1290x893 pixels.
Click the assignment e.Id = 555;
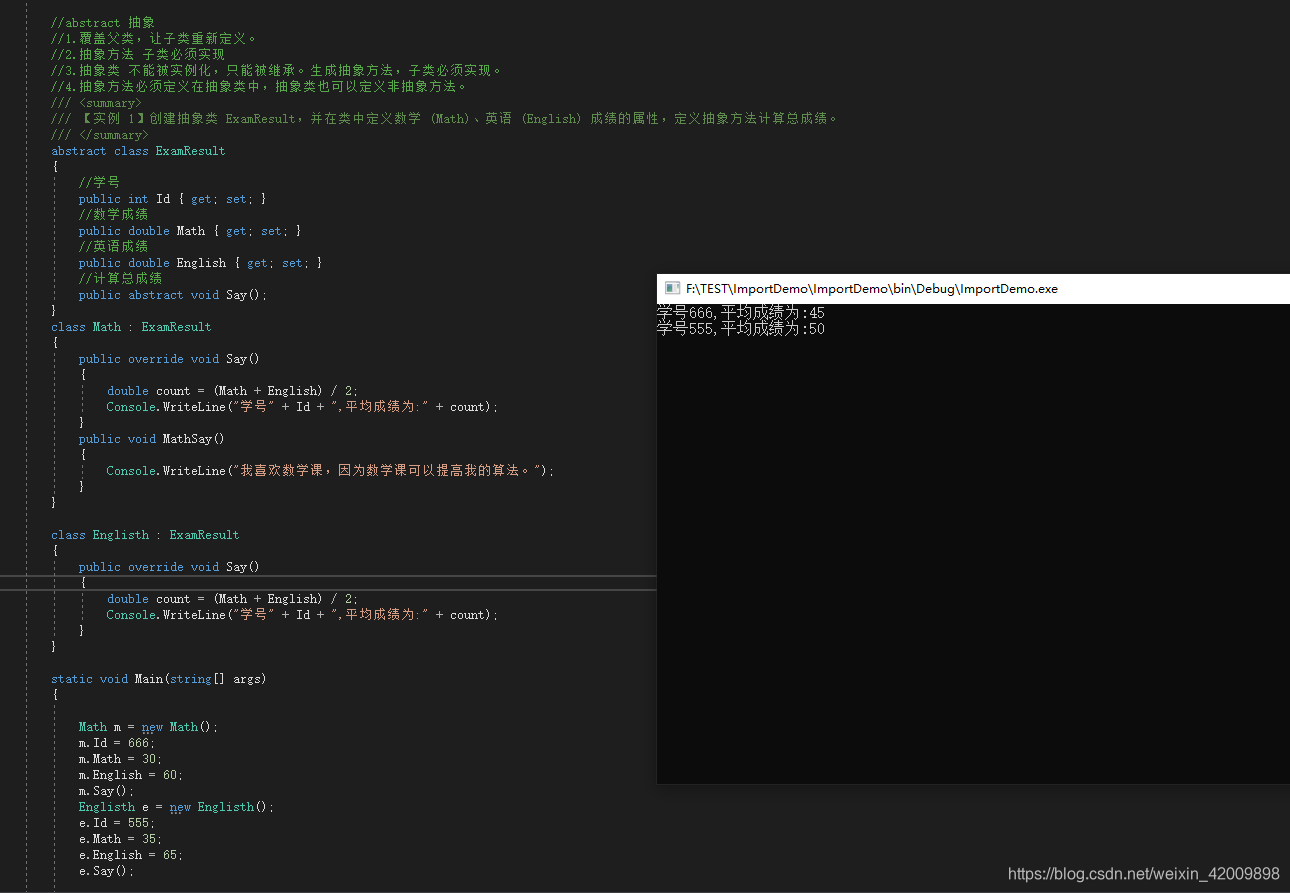[x=117, y=822]
